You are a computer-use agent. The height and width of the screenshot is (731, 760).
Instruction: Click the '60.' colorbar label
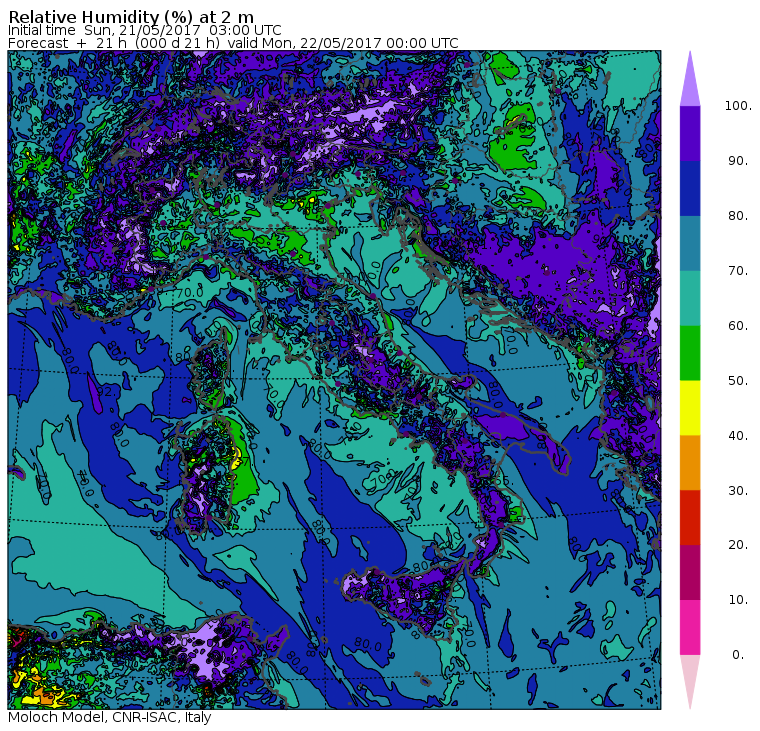tap(738, 325)
